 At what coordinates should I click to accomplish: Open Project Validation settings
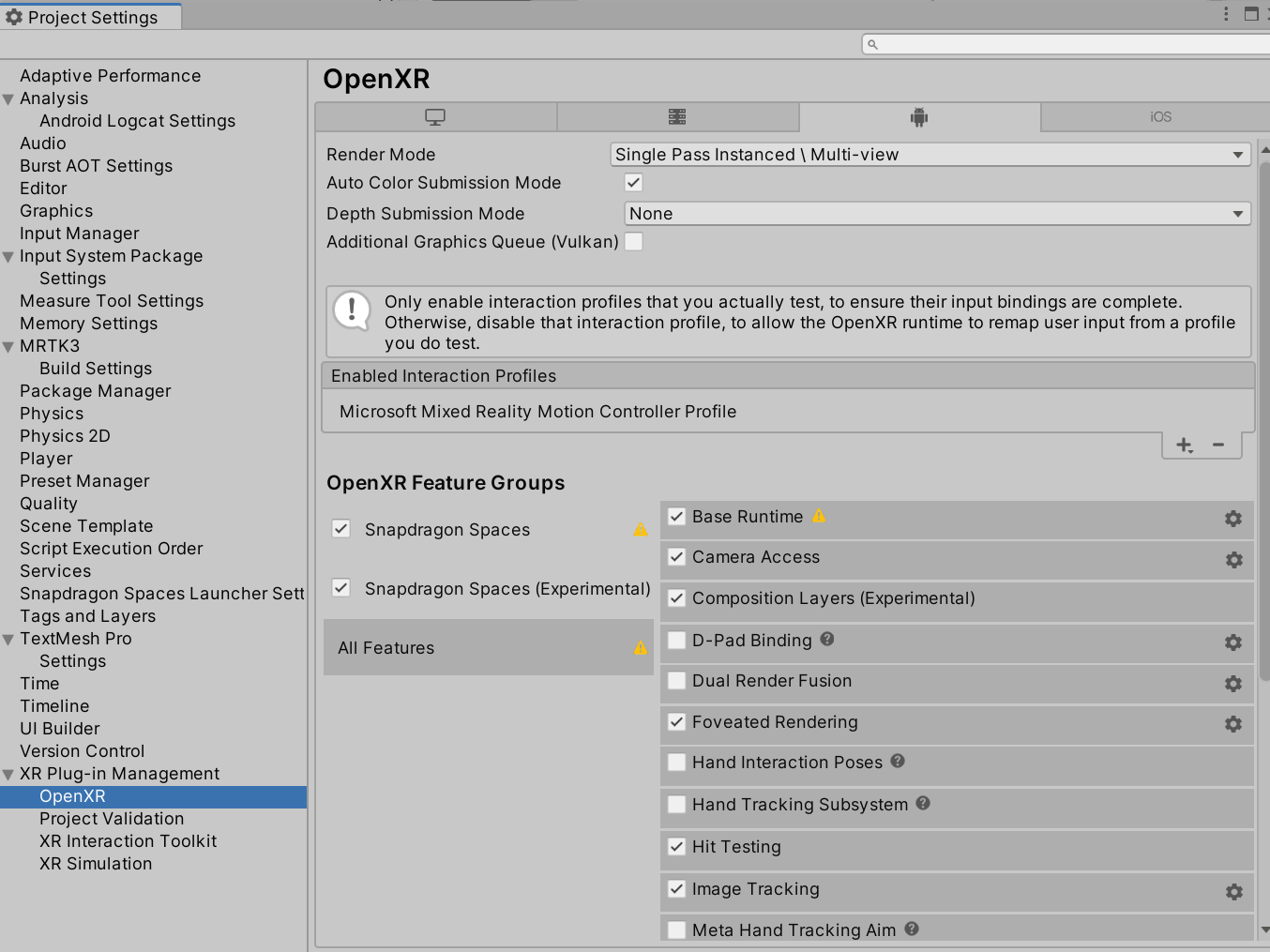pos(112,819)
